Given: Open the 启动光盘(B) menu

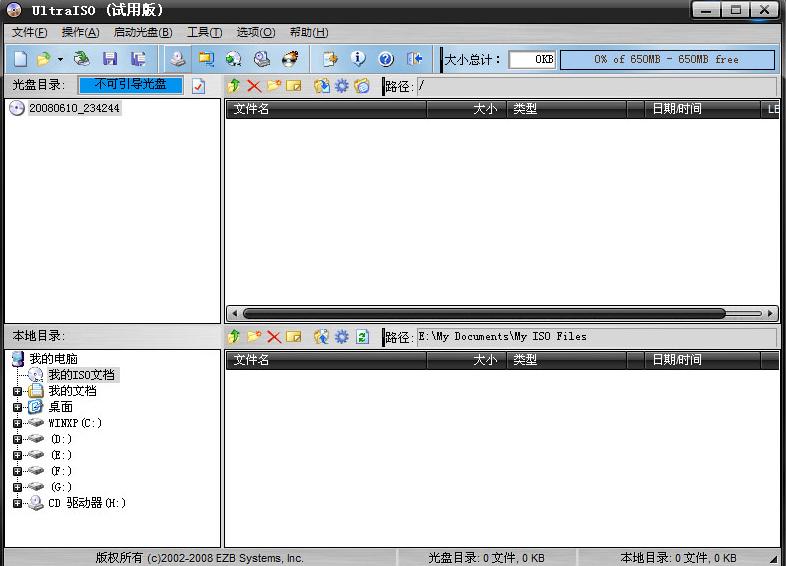Looking at the screenshot, I should coord(142,33).
